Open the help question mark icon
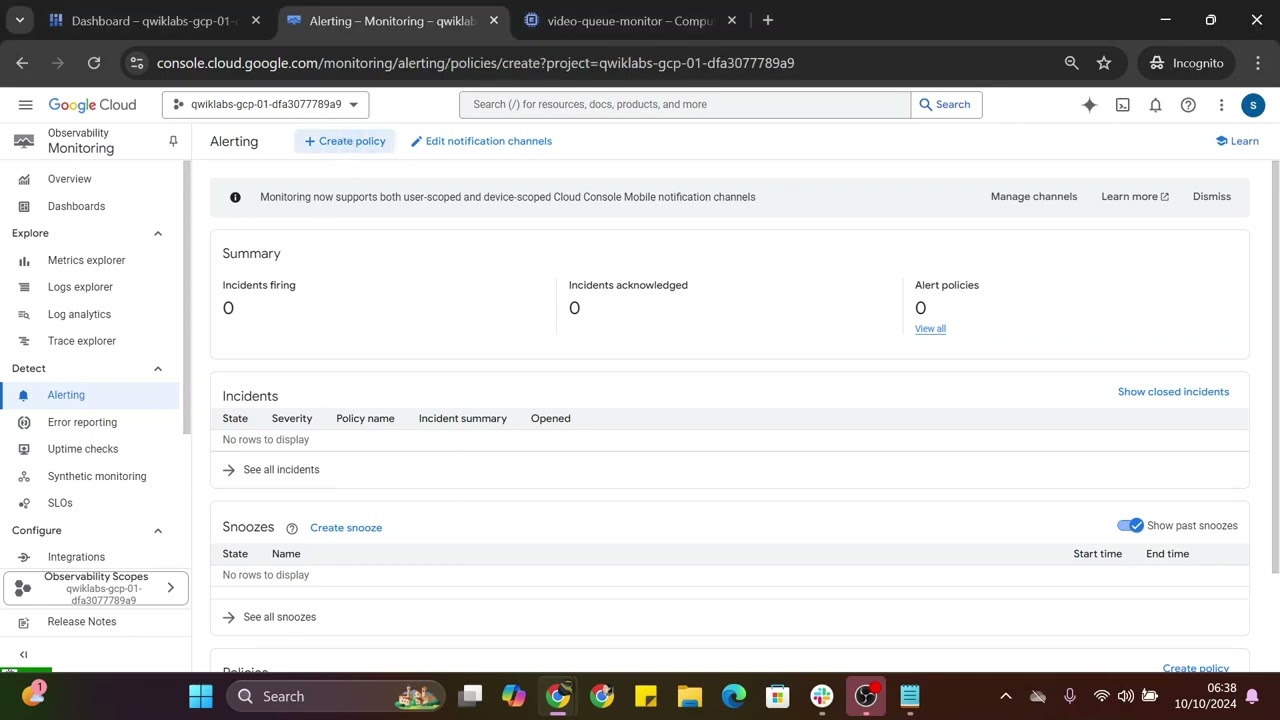This screenshot has height=720, width=1280. 1188,105
